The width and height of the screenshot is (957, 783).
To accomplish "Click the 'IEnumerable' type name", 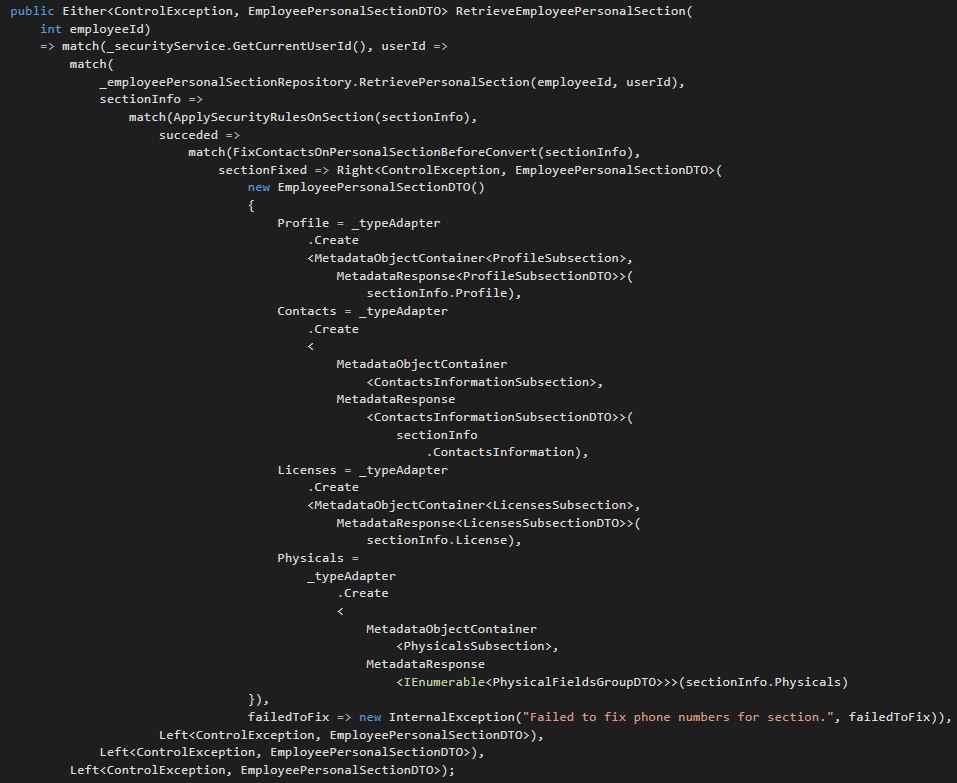I will tap(444, 682).
